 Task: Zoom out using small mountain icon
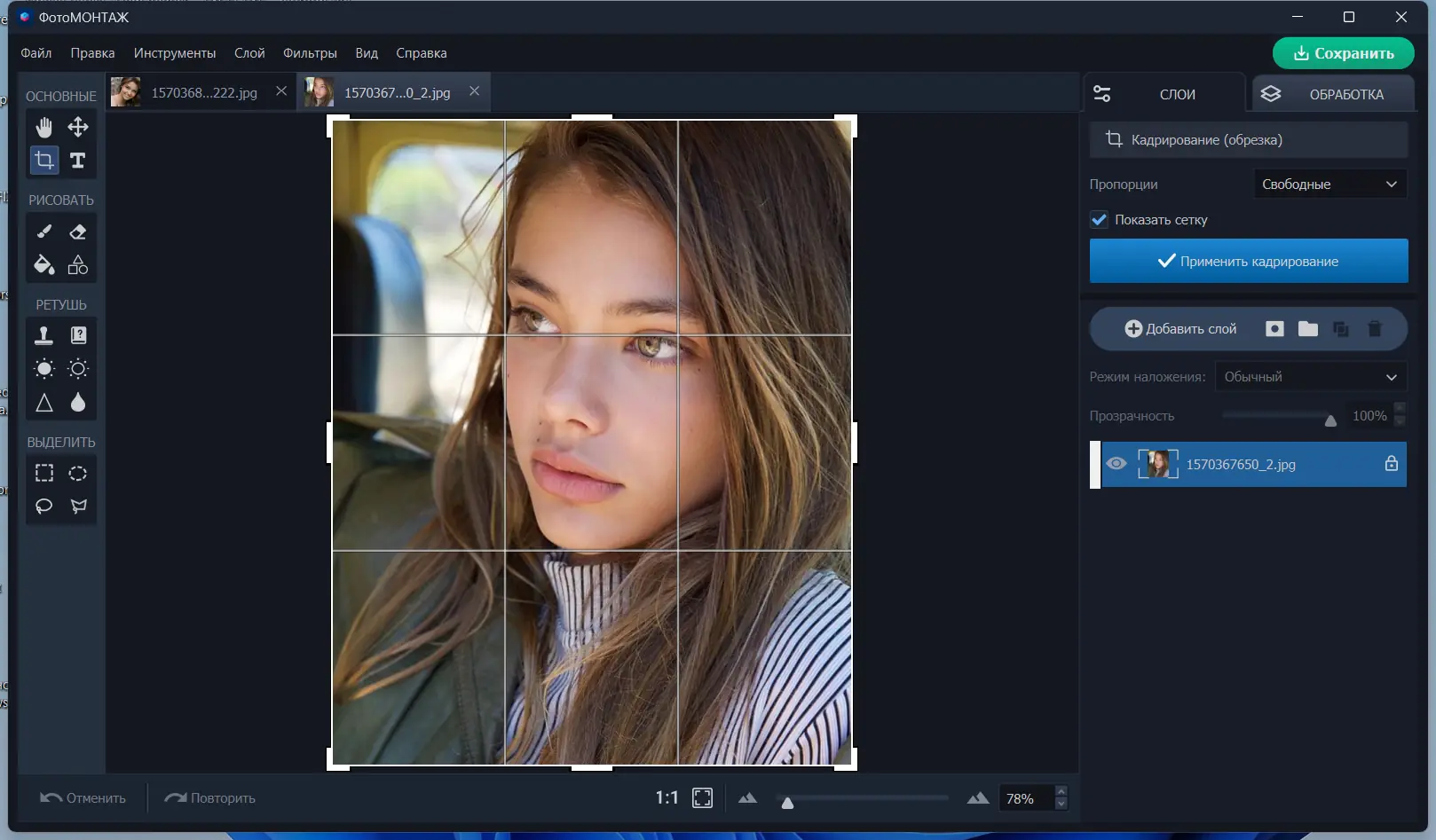pyautogui.click(x=747, y=798)
